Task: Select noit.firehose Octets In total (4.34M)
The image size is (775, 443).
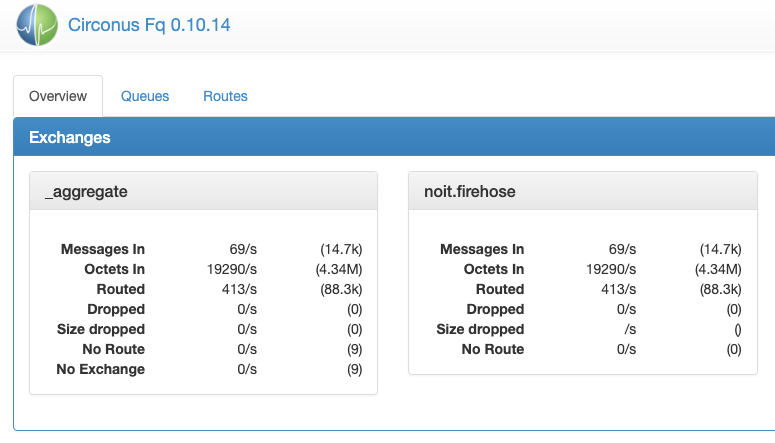Action: pos(718,269)
